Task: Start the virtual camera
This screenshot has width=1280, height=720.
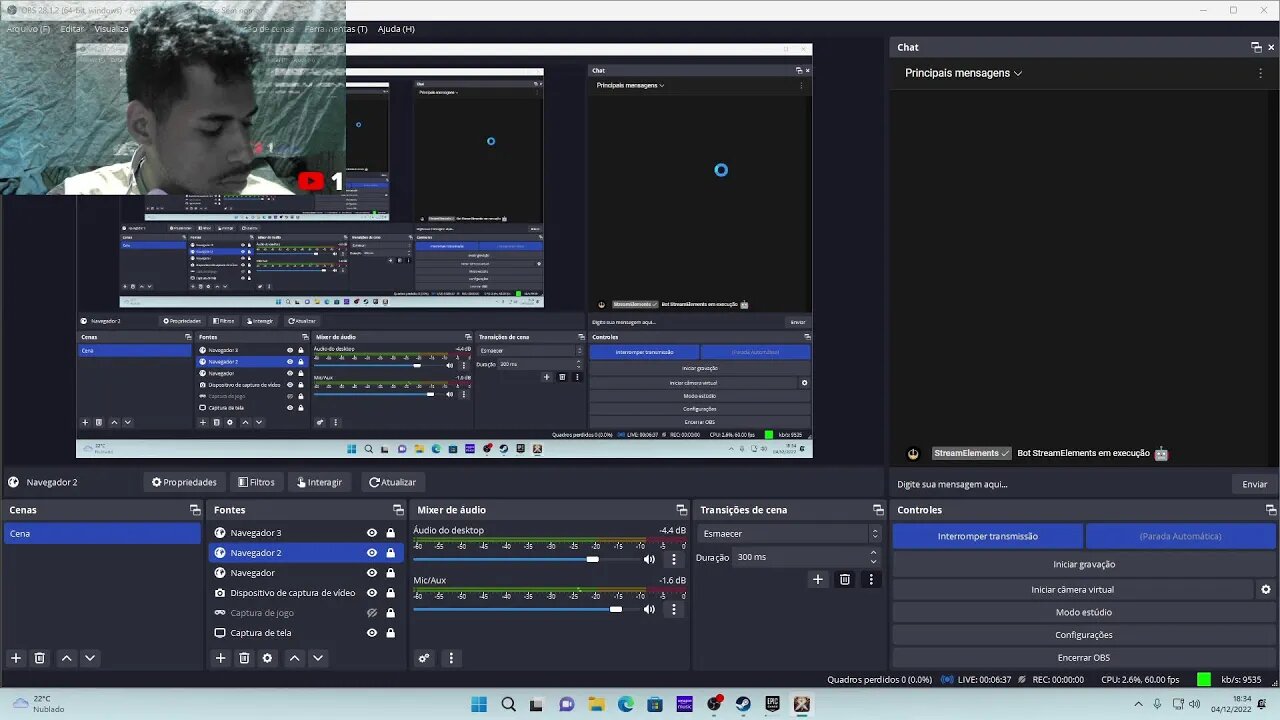Action: tap(1072, 590)
